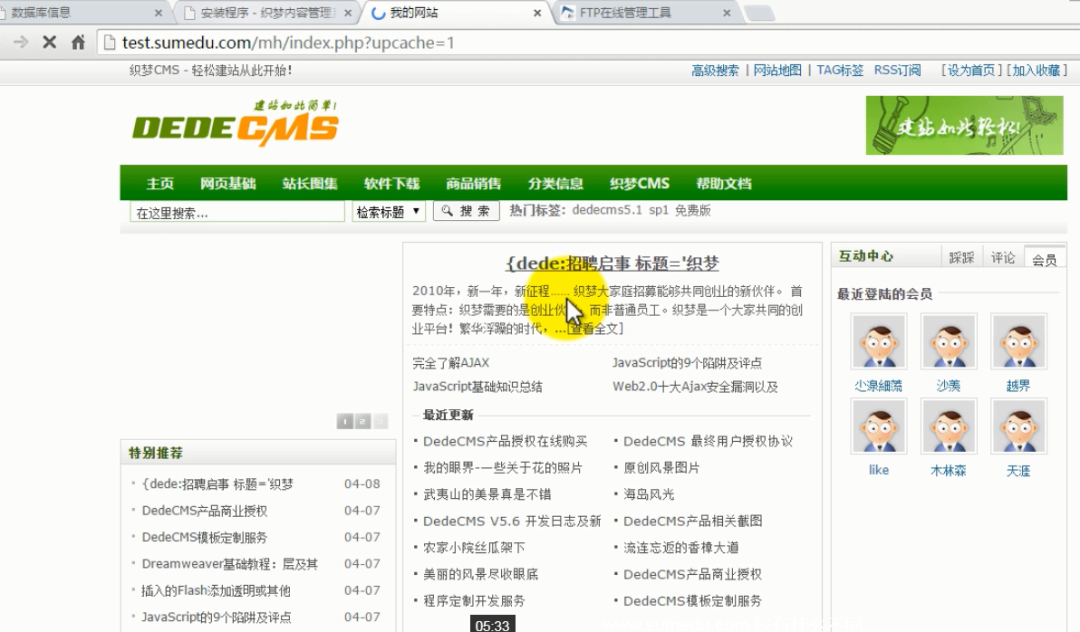Select slideshow page 1 indicator
Image resolution: width=1080 pixels, height=632 pixels.
[x=345, y=421]
